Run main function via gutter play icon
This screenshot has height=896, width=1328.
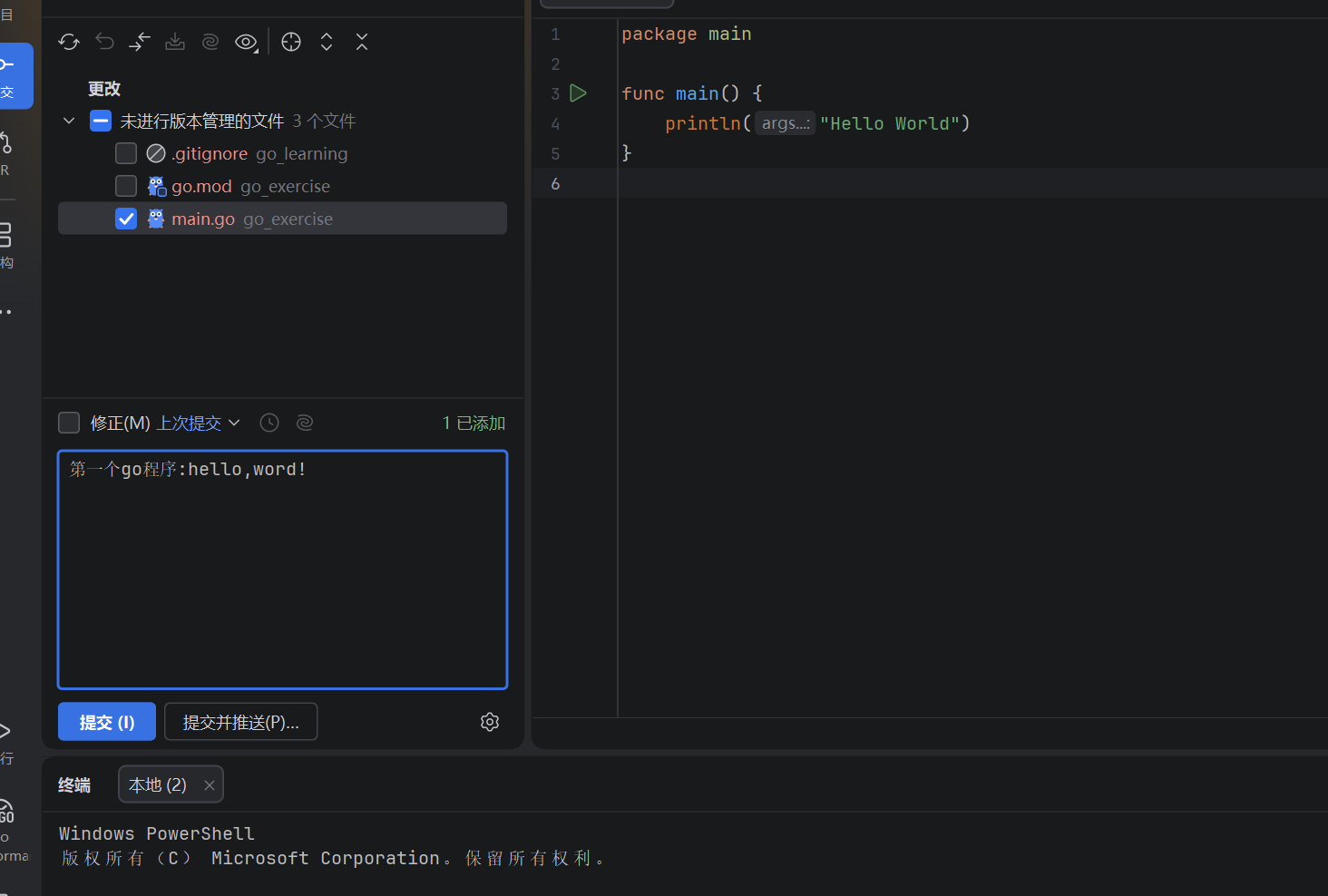[578, 93]
